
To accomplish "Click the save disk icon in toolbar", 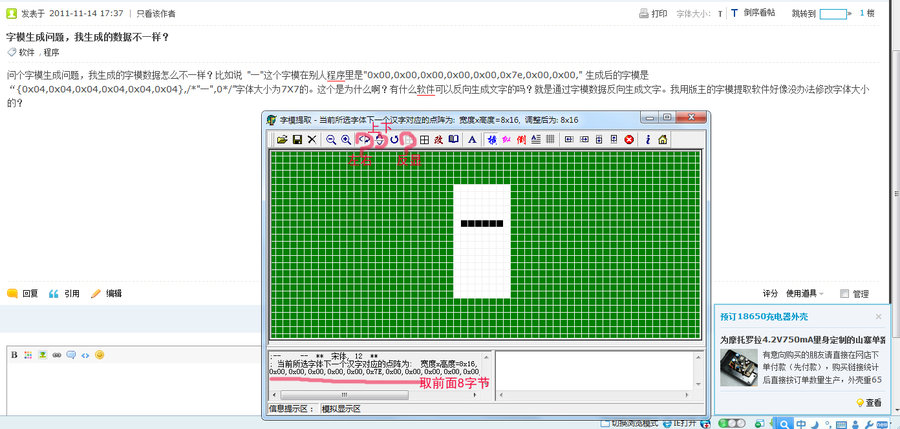I will click(297, 140).
